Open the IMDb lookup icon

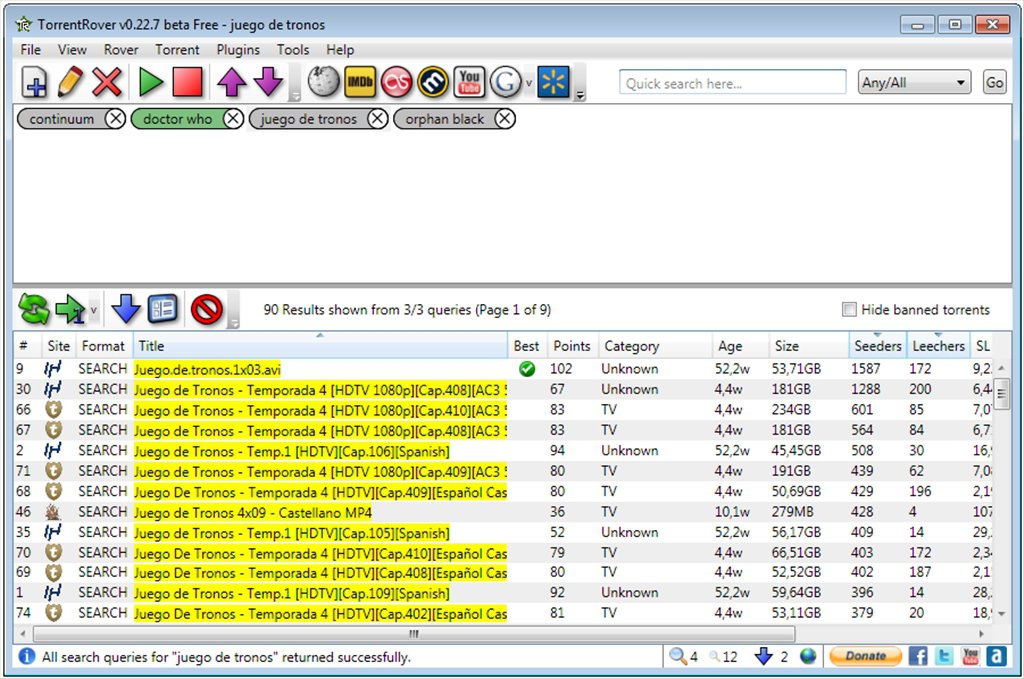tap(360, 82)
